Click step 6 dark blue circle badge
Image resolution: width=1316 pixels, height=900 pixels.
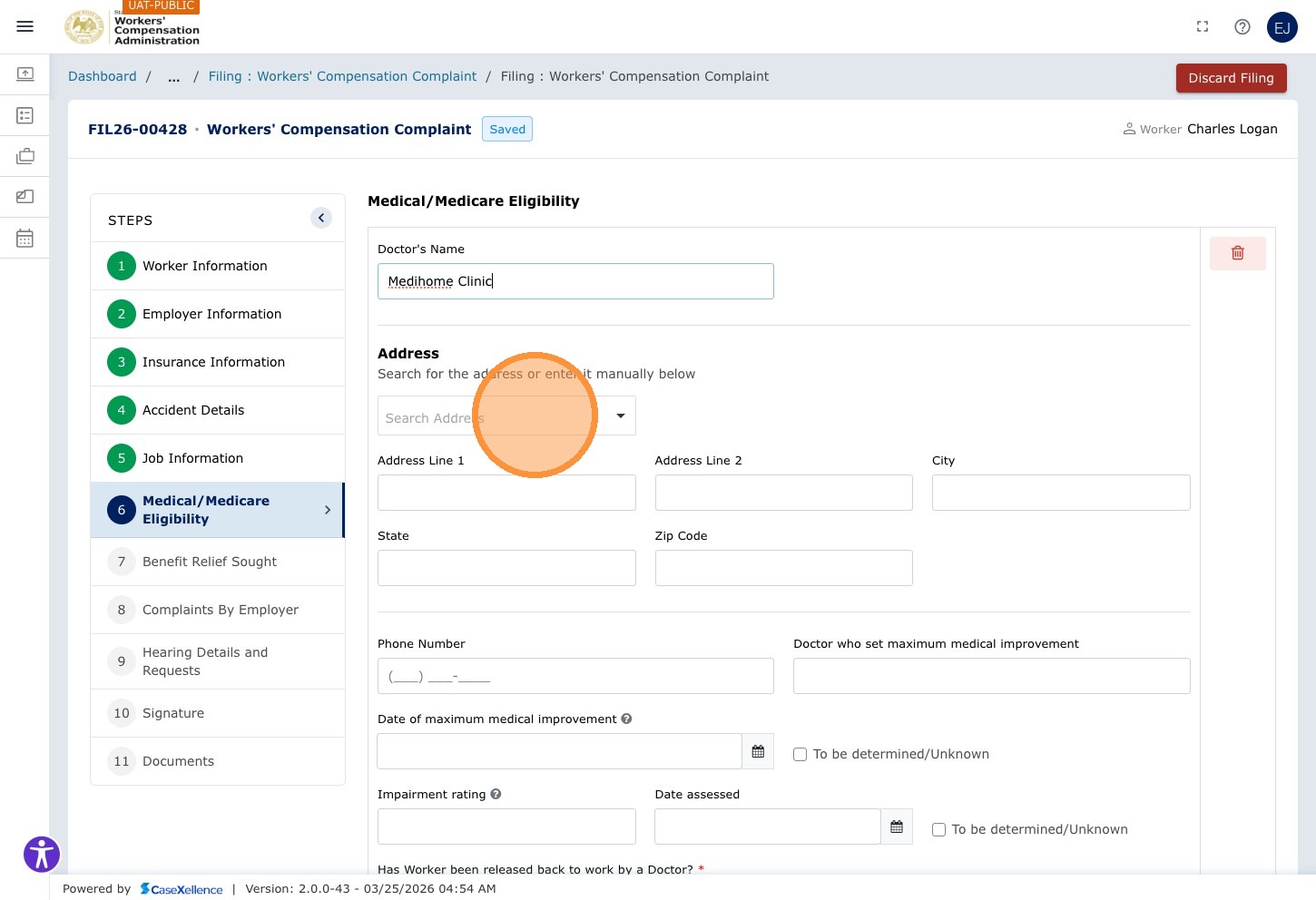pos(122,510)
